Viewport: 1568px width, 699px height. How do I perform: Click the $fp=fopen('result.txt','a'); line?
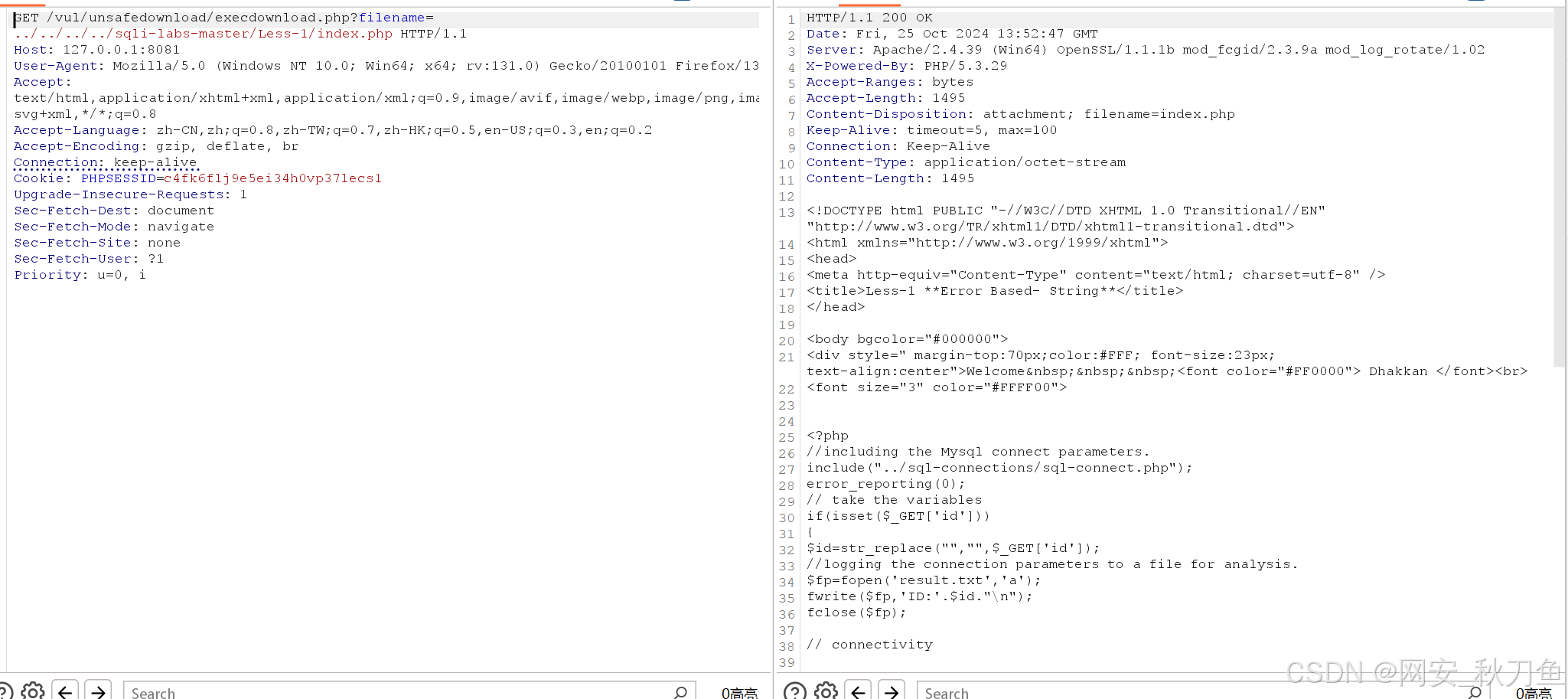tap(924, 580)
